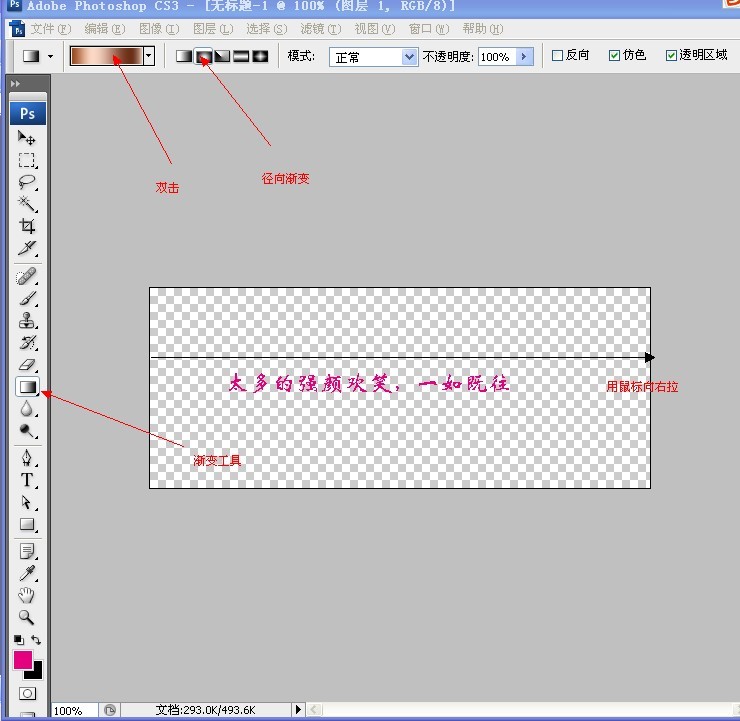
Task: Click the black background color swatch
Action: coord(36,671)
